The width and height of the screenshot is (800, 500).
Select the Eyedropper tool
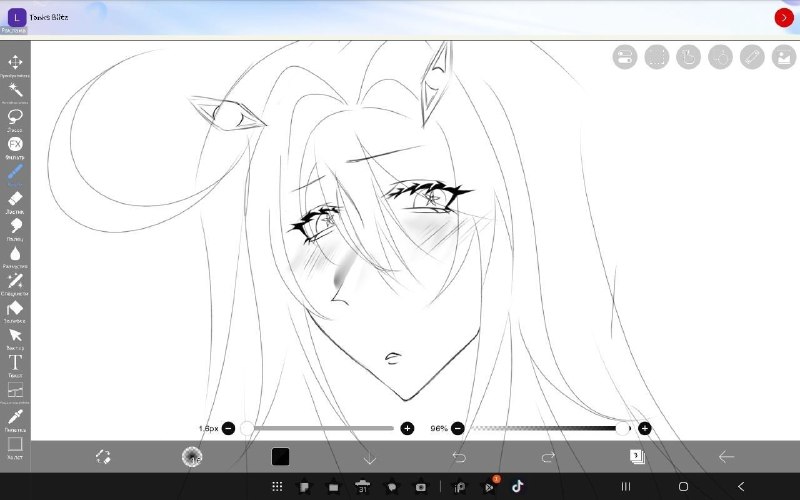click(15, 417)
